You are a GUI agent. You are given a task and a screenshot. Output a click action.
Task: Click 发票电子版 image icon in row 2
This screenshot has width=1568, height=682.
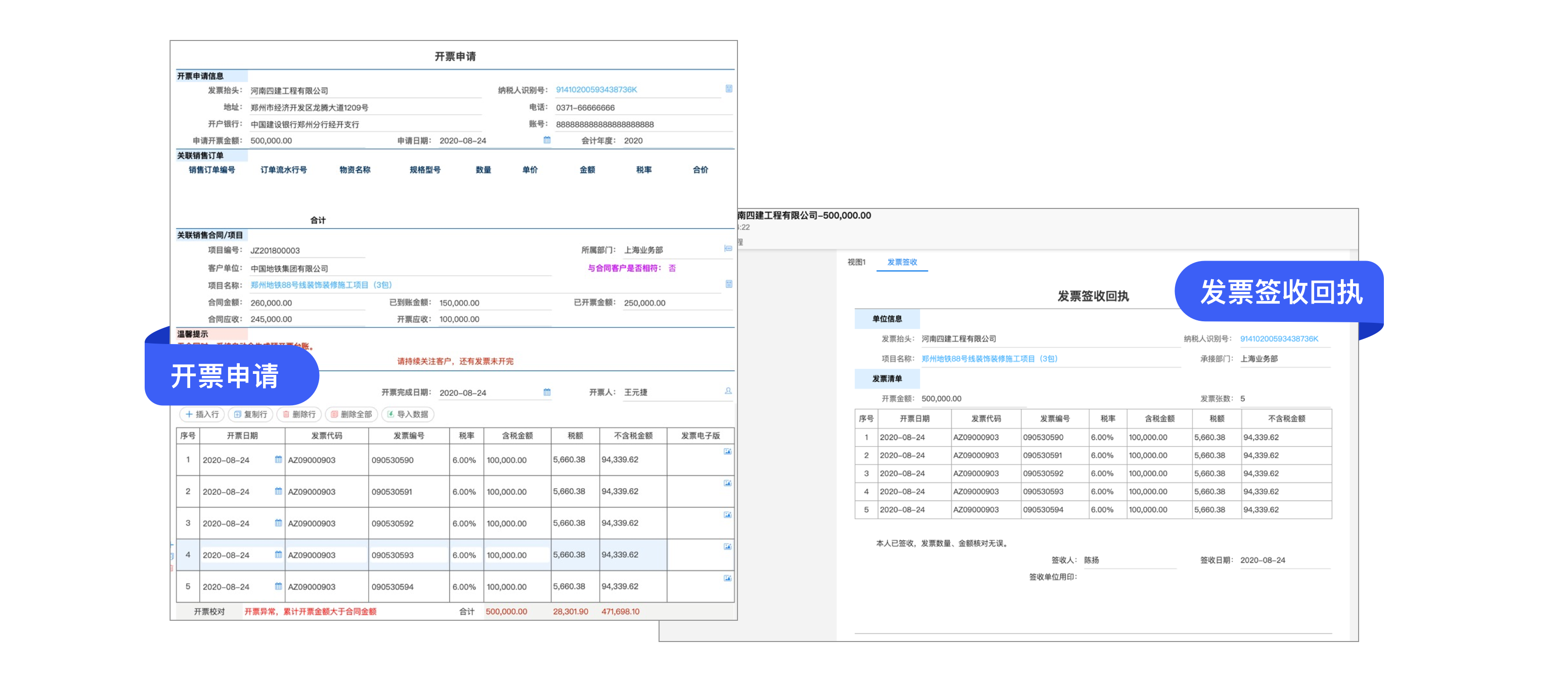point(727,483)
